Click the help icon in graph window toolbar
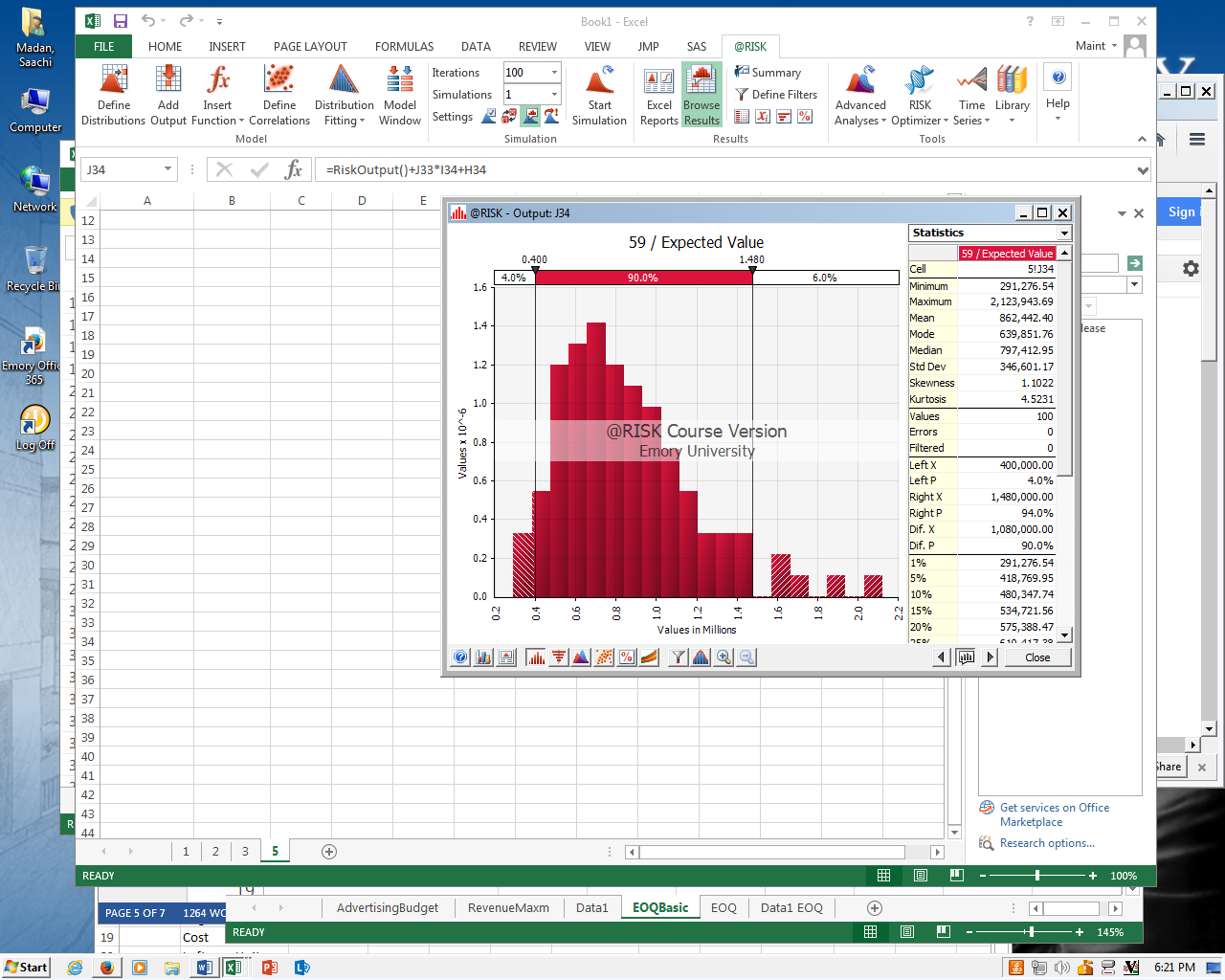 tap(460, 657)
